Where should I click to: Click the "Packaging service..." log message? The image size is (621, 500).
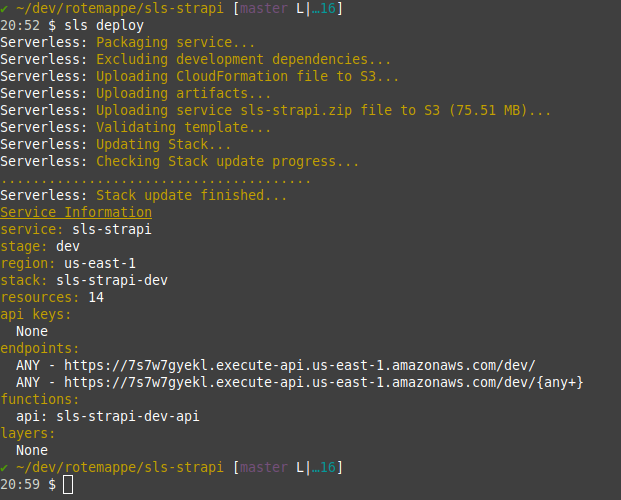click(x=176, y=43)
